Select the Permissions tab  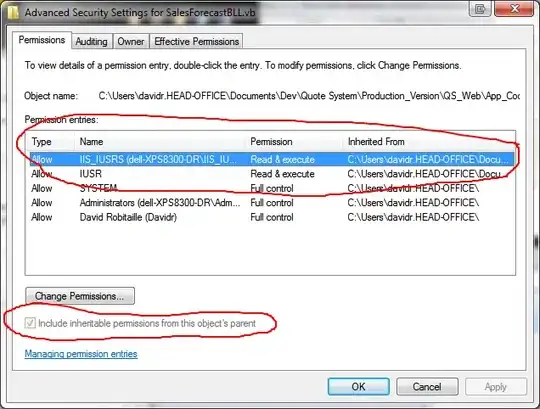point(42,40)
